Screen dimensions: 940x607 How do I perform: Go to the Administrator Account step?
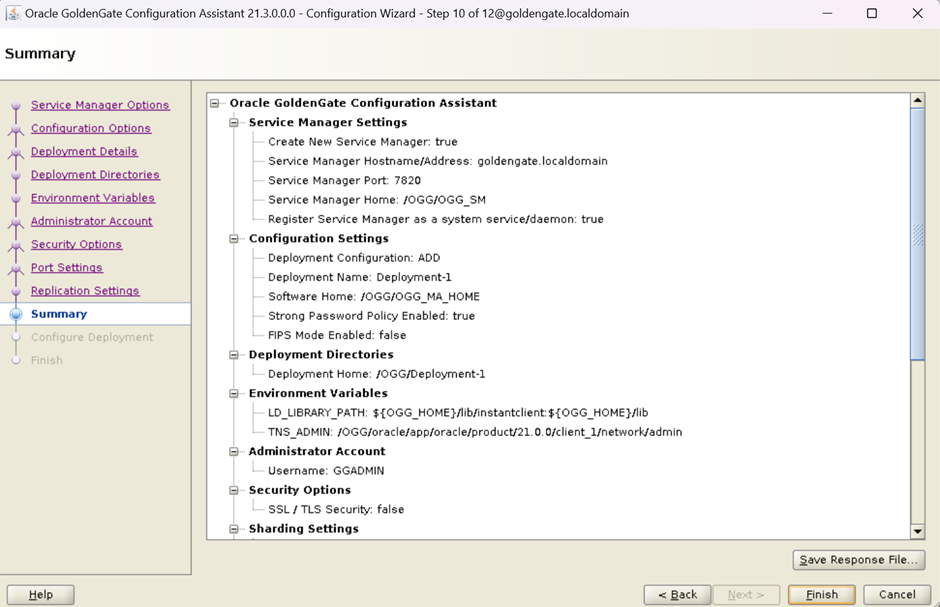[91, 221]
